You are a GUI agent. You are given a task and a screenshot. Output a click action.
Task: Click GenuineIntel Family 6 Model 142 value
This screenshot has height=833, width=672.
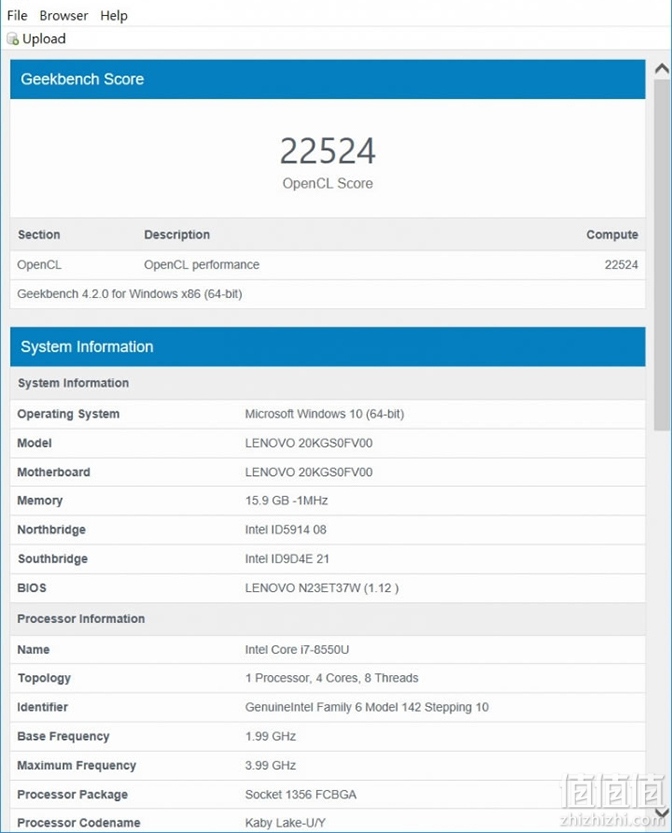click(367, 708)
